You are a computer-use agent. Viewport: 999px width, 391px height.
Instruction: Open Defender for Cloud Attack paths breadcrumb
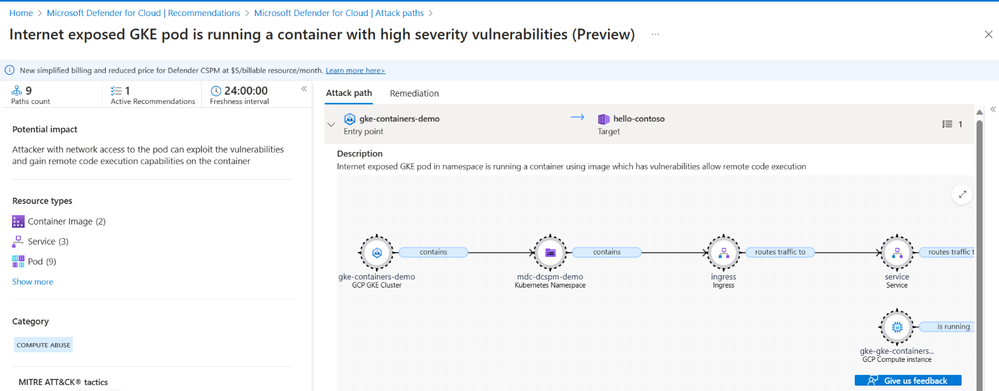340,13
